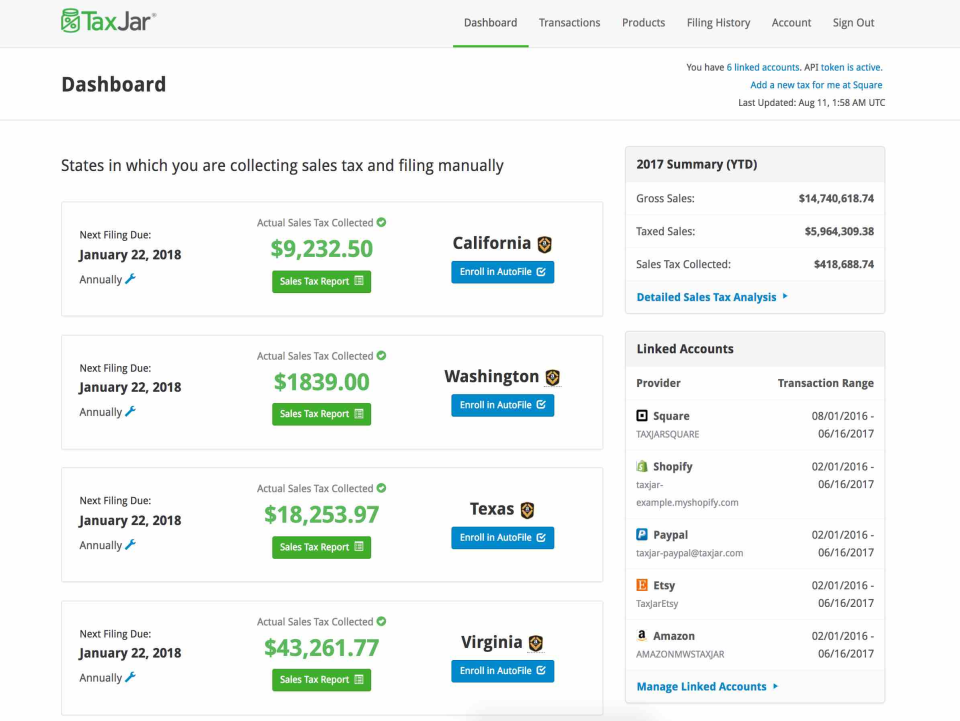
Task: Click the Square provider icon
Action: coord(642,414)
